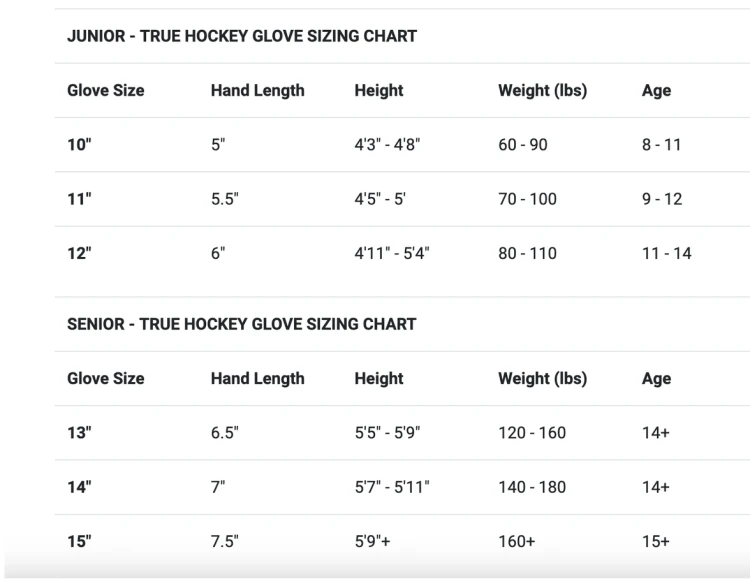Click the 11 - 14 age cell
The height and width of the screenshot is (579, 750).
pyautogui.click(x=667, y=253)
